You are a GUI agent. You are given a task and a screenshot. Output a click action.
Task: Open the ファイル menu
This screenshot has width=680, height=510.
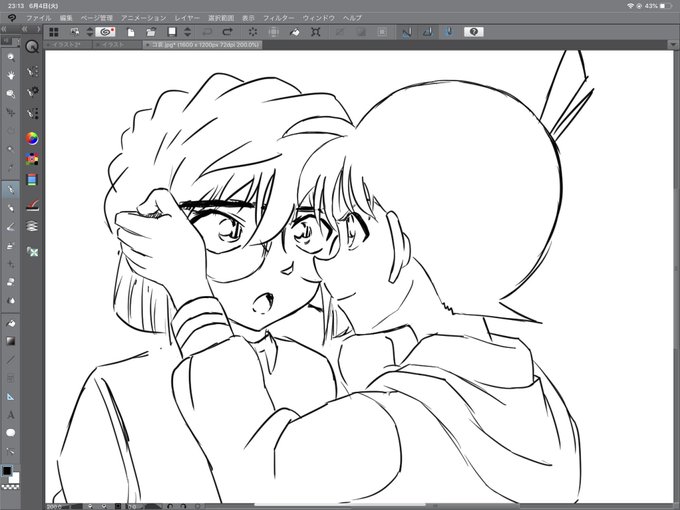[38, 18]
